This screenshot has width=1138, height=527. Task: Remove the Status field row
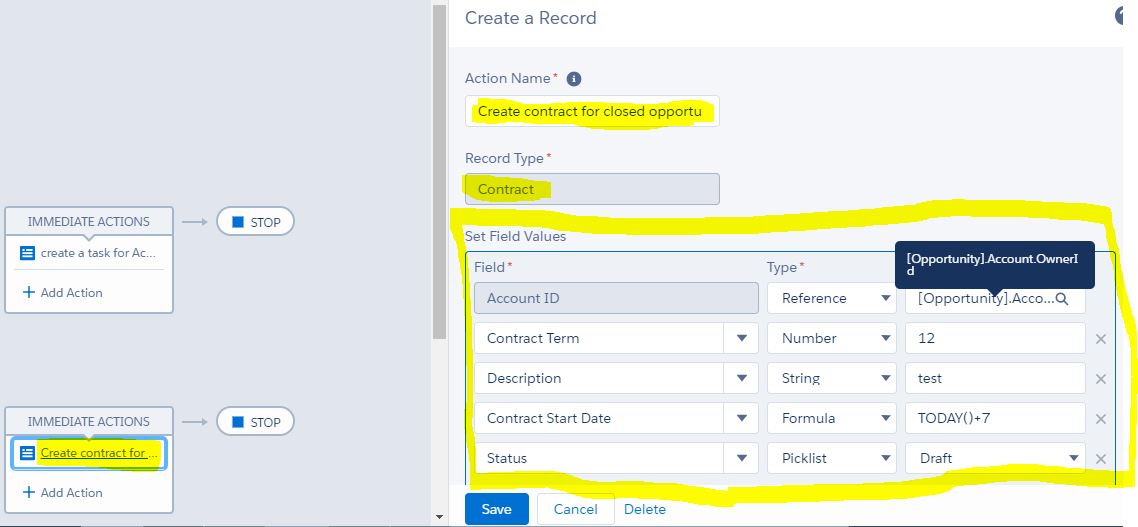1101,459
